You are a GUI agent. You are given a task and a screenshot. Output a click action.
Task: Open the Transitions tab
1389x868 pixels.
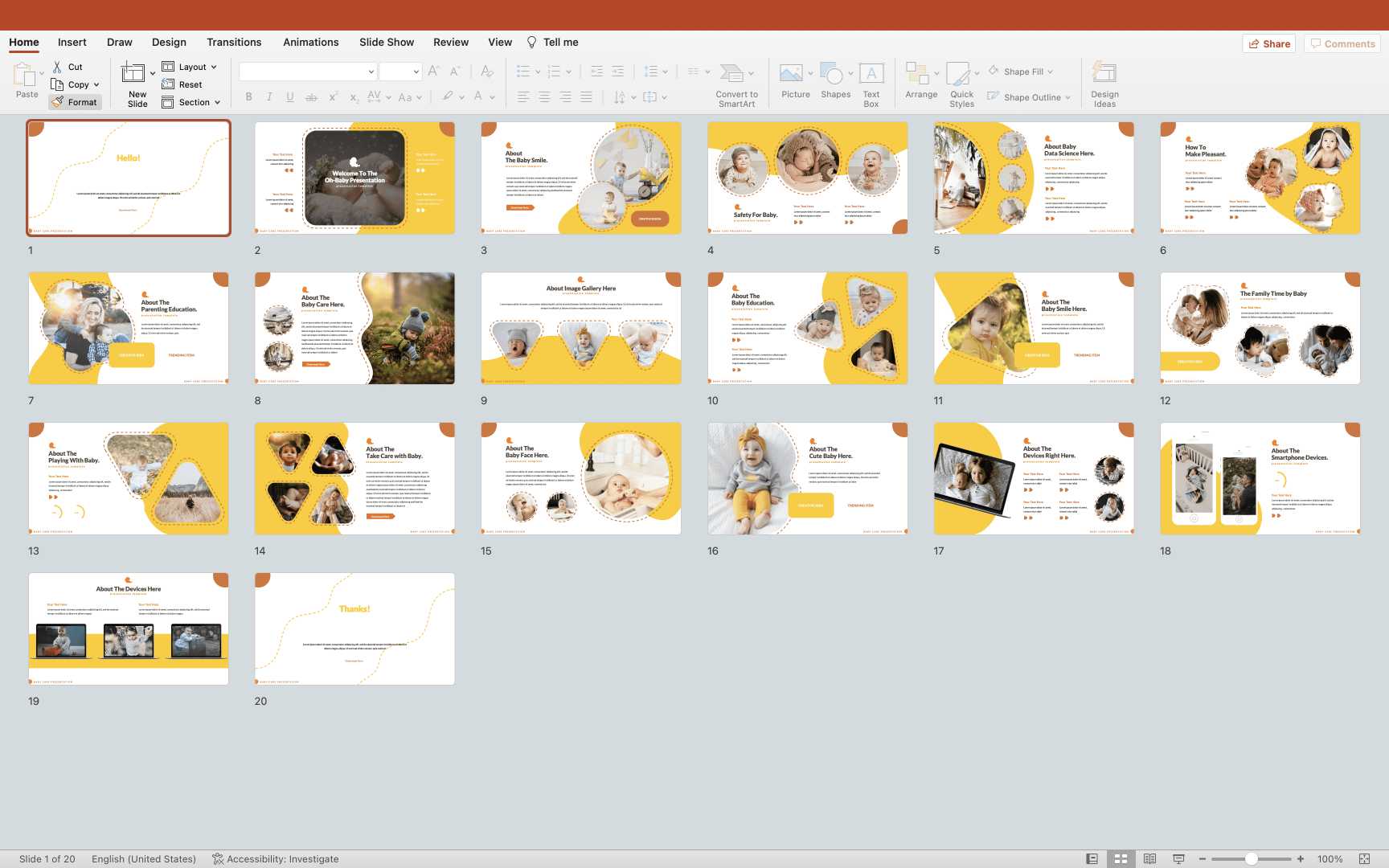234,43
